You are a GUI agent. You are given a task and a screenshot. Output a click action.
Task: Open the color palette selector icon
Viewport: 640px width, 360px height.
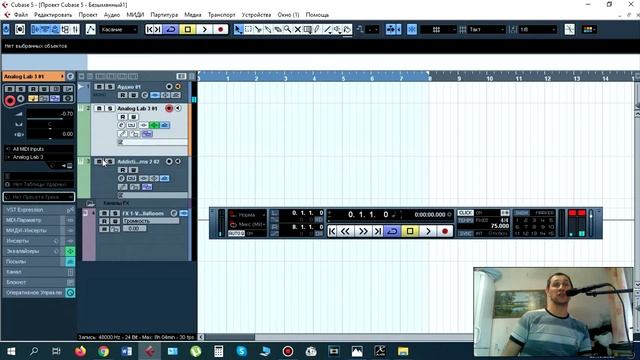589,29
